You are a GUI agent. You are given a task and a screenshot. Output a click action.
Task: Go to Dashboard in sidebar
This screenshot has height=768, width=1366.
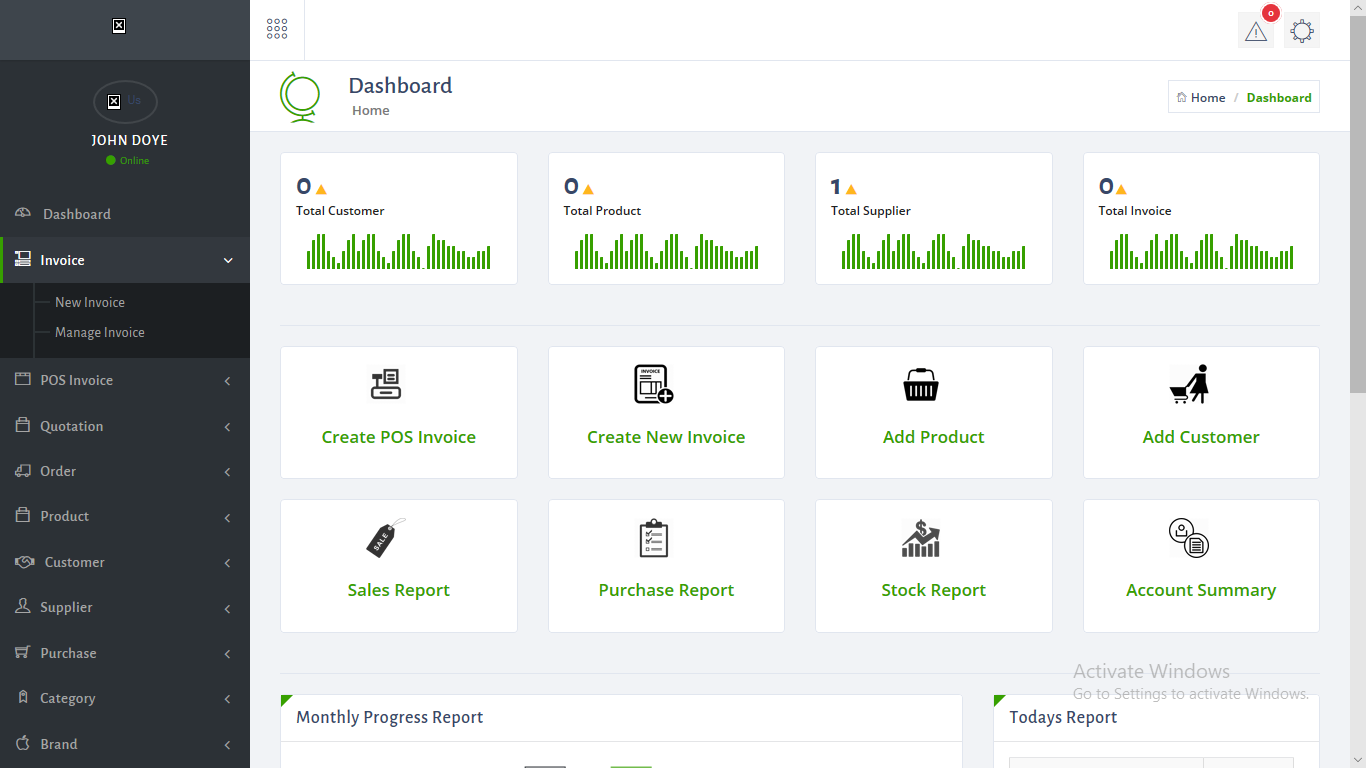click(x=77, y=214)
